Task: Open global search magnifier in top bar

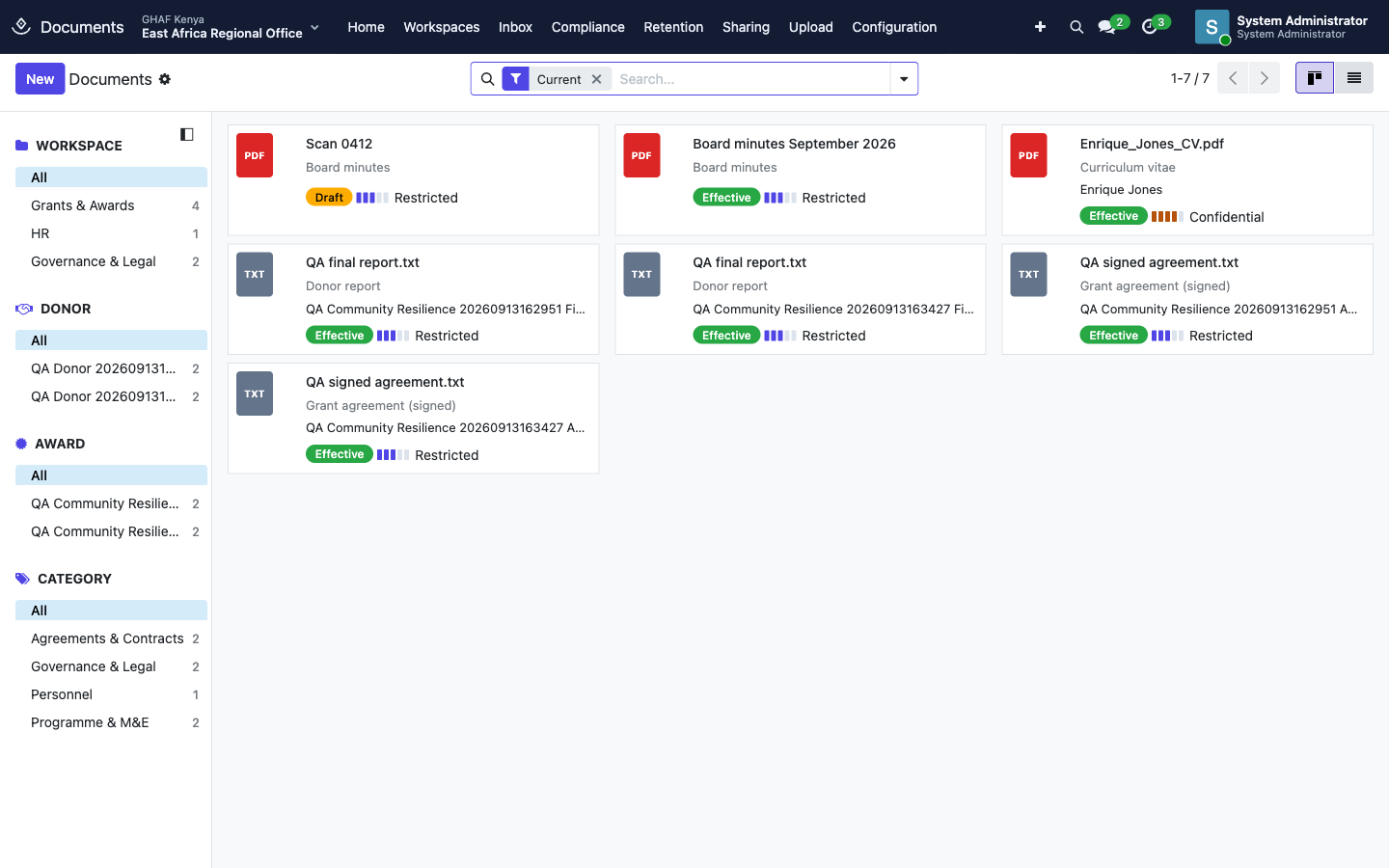Action: point(1076,27)
